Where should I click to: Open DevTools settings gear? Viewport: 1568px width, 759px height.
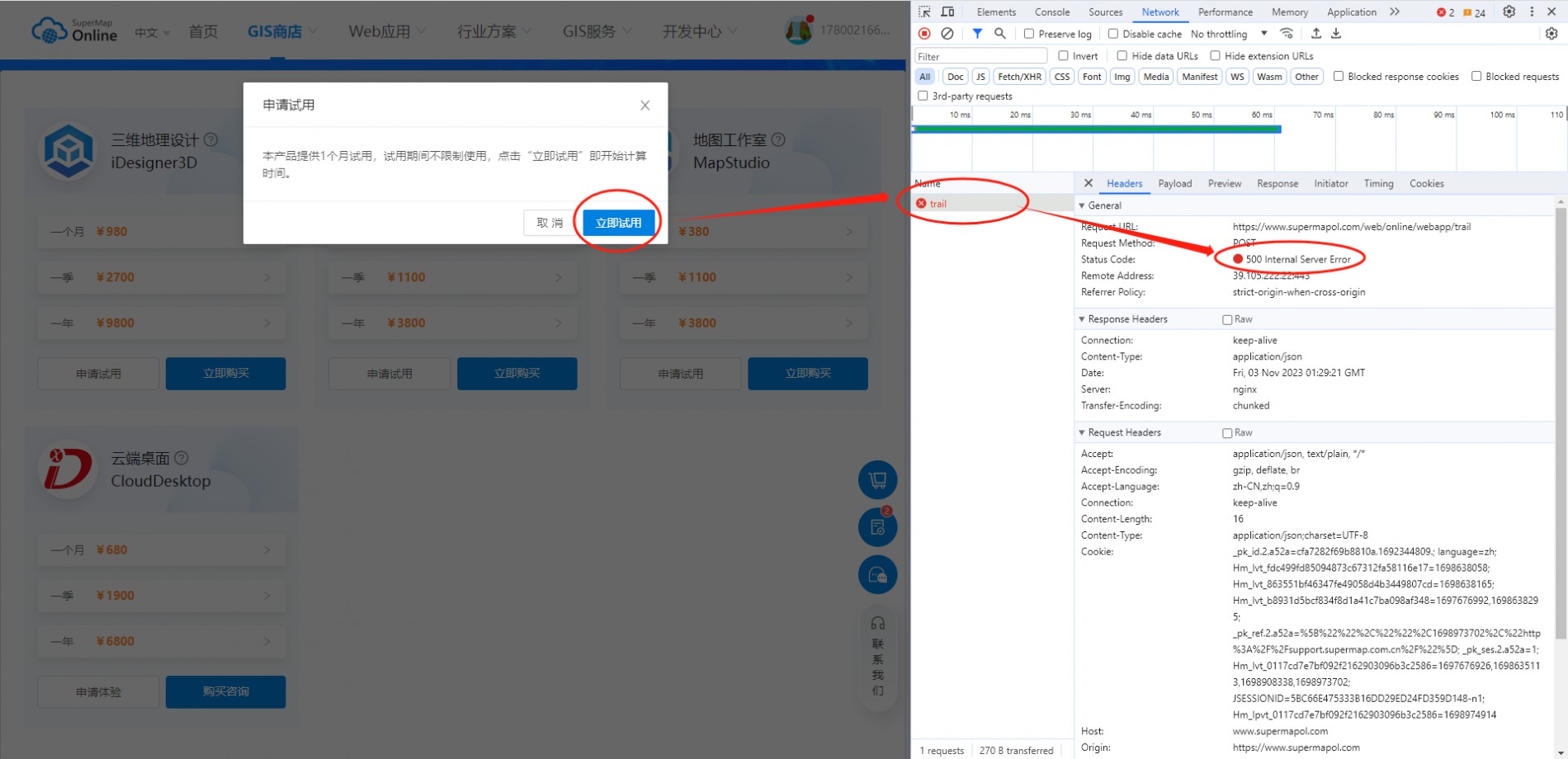point(1509,12)
